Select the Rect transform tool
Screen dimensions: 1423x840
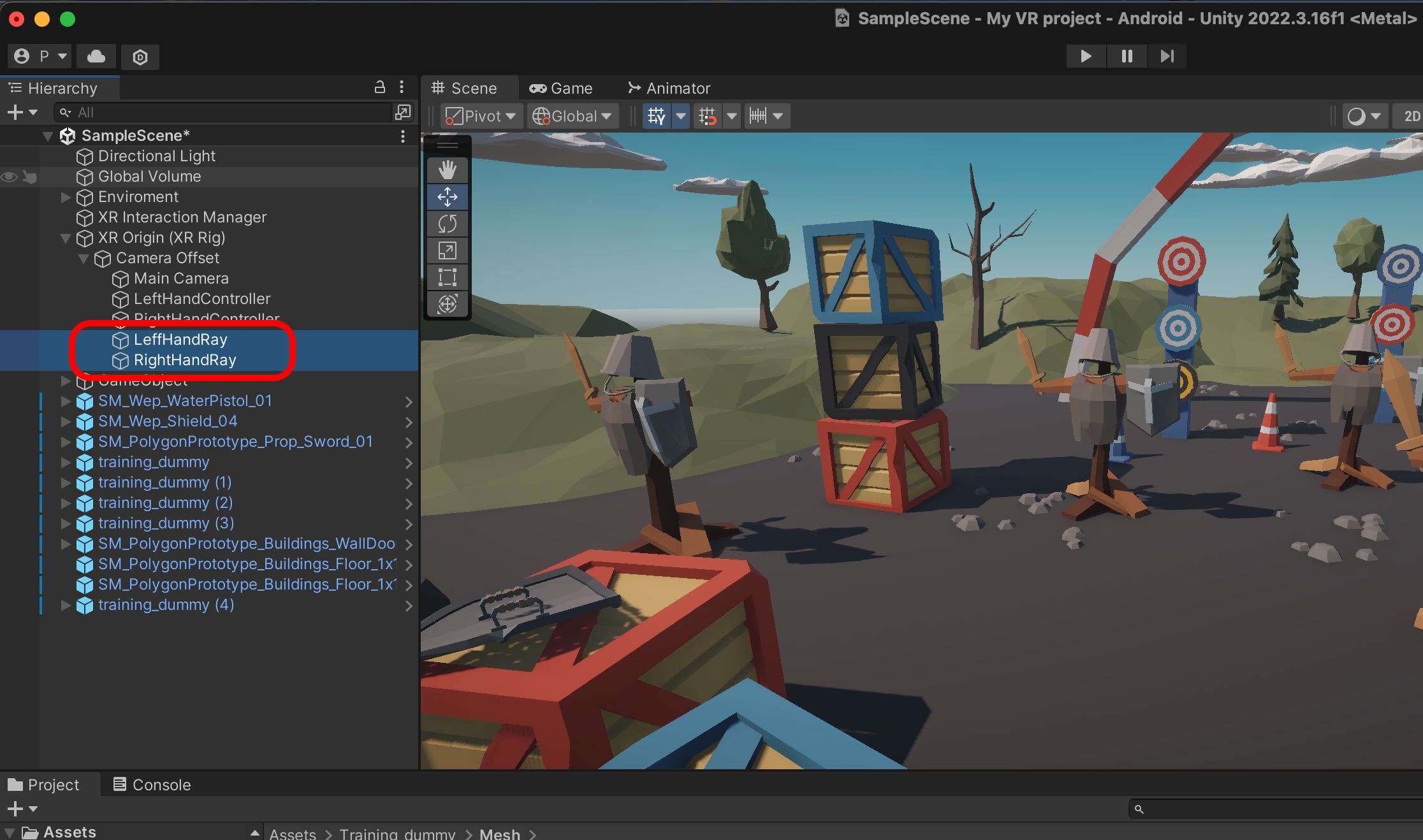point(448,277)
